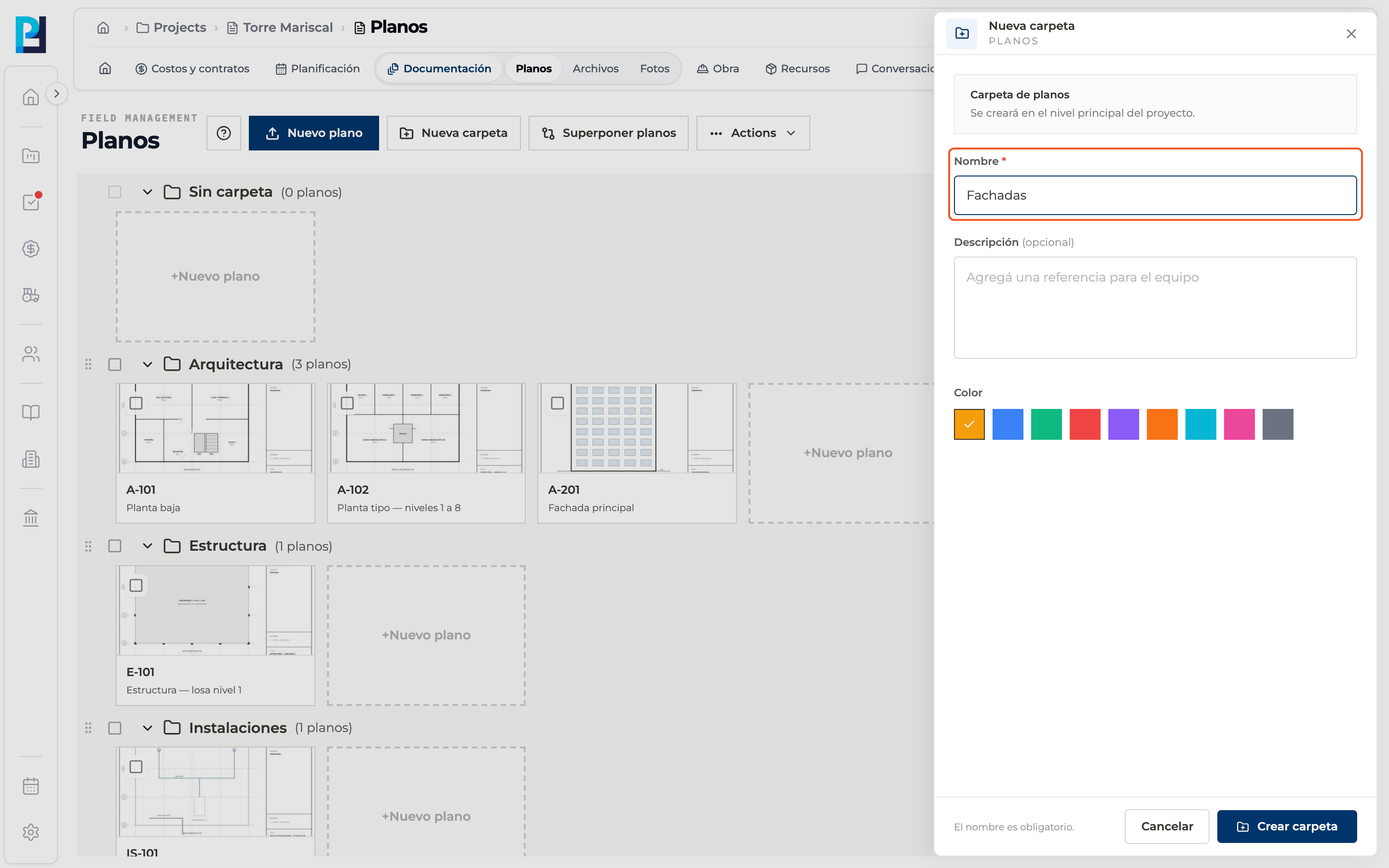This screenshot has width=1389, height=868.
Task: Expand the left sidebar with arrow toggle
Action: (x=56, y=94)
